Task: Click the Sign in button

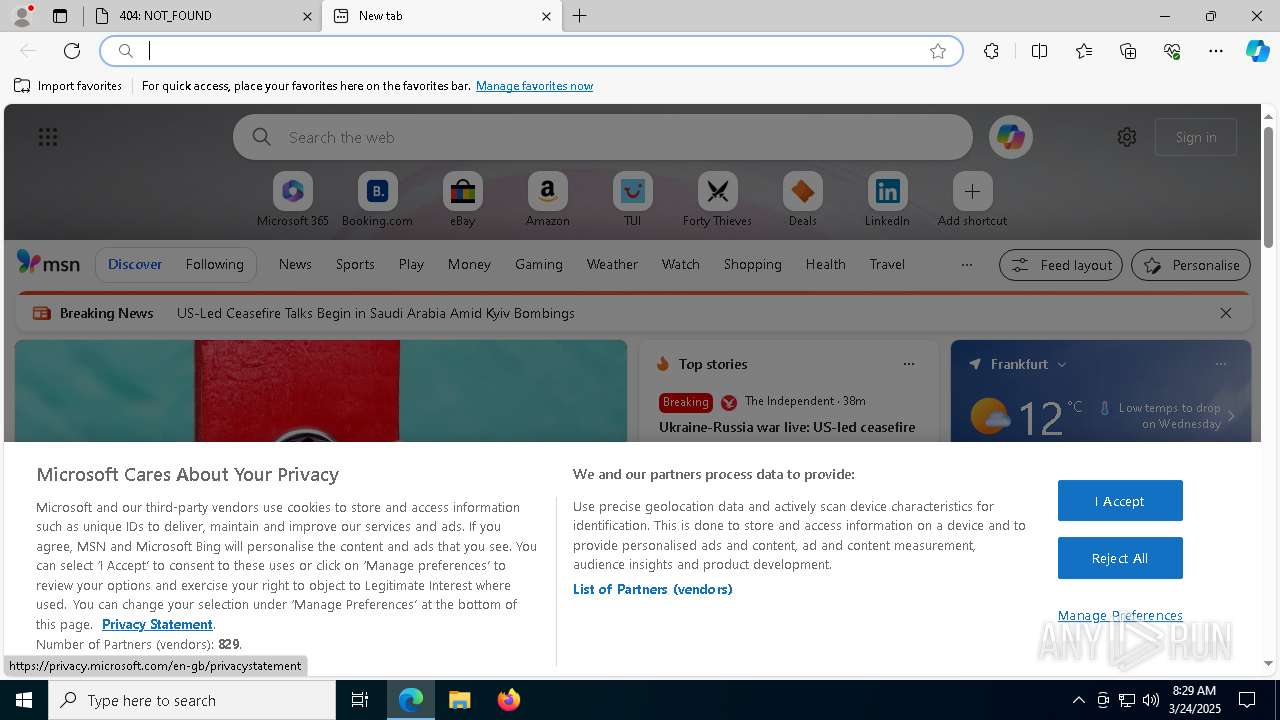Action: [x=1196, y=137]
